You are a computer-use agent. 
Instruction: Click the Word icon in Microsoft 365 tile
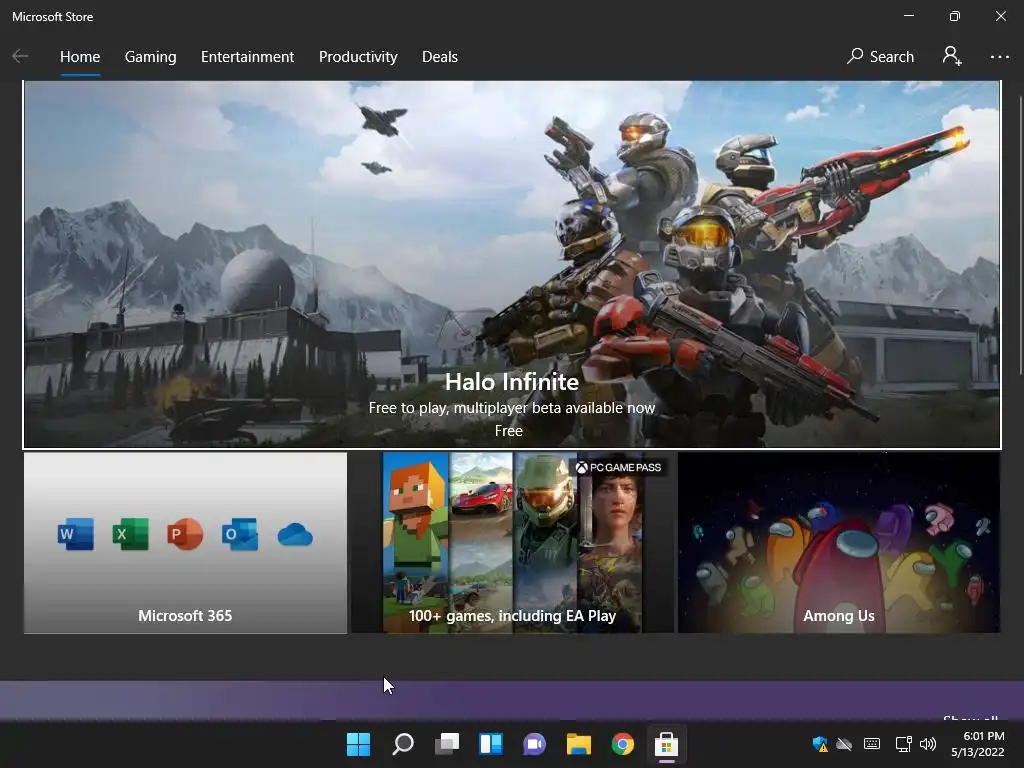point(76,534)
